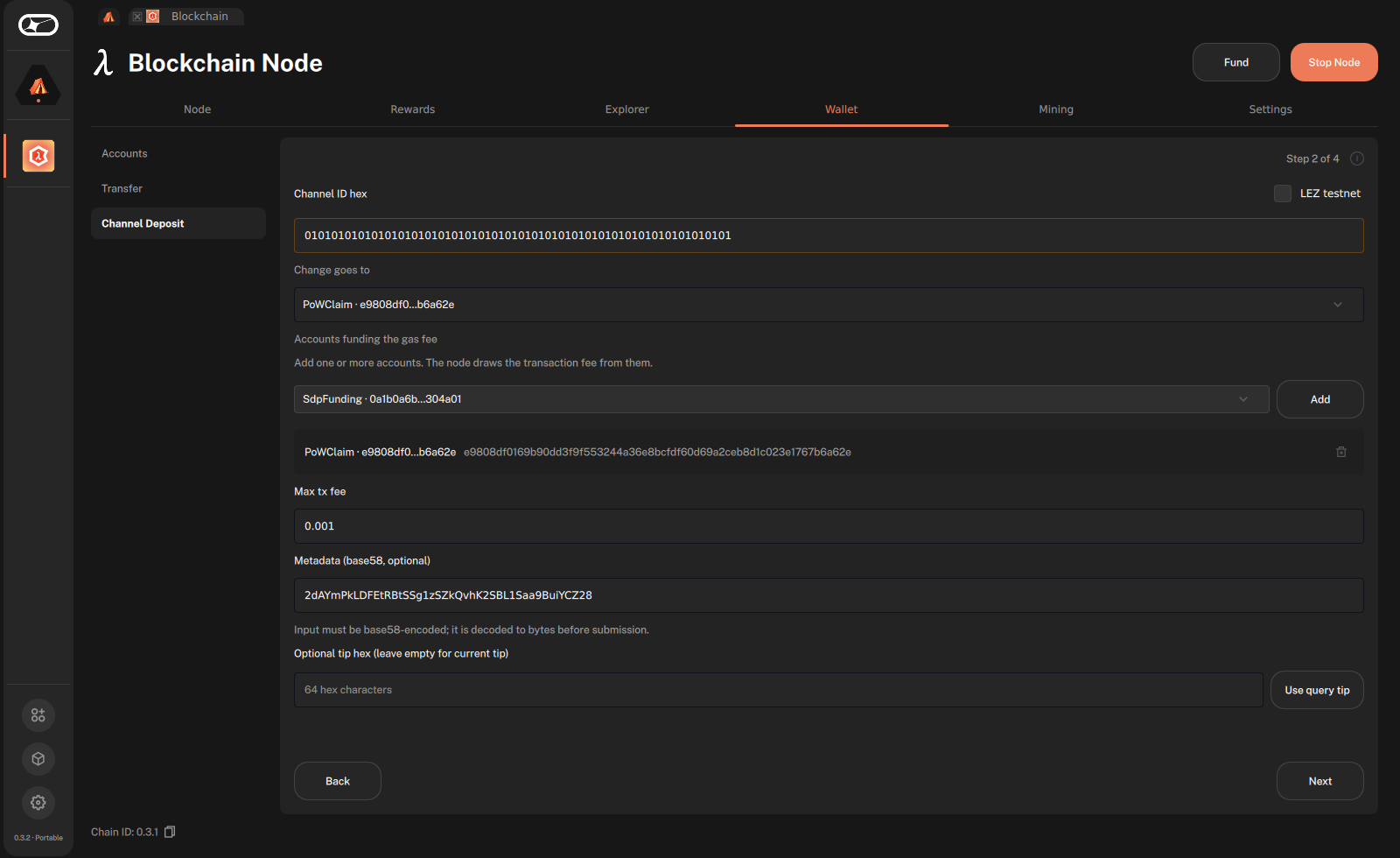Edit the Metadata base58 input field
This screenshot has height=858, width=1400.
(x=829, y=595)
